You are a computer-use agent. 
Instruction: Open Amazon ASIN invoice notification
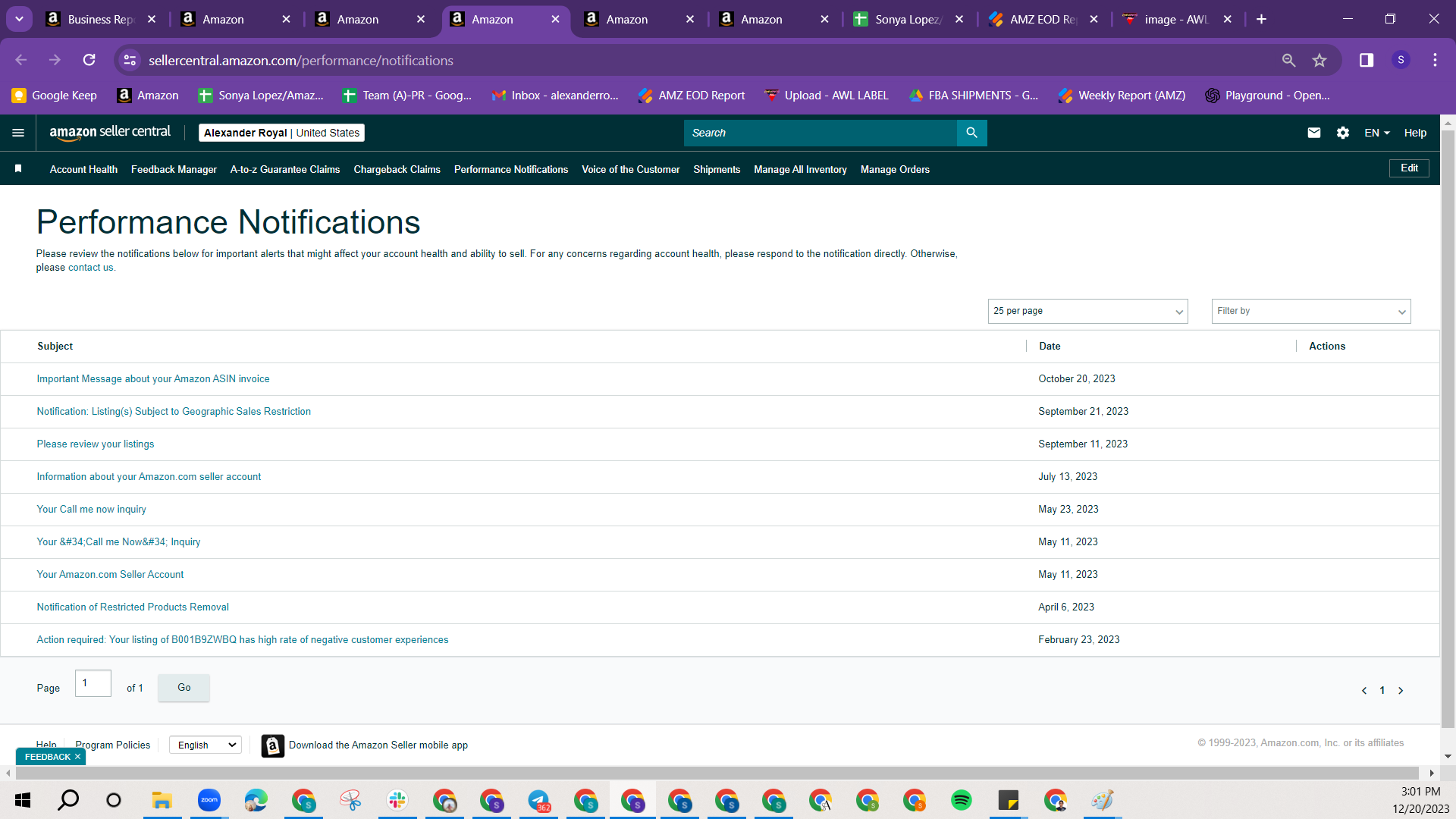153,379
